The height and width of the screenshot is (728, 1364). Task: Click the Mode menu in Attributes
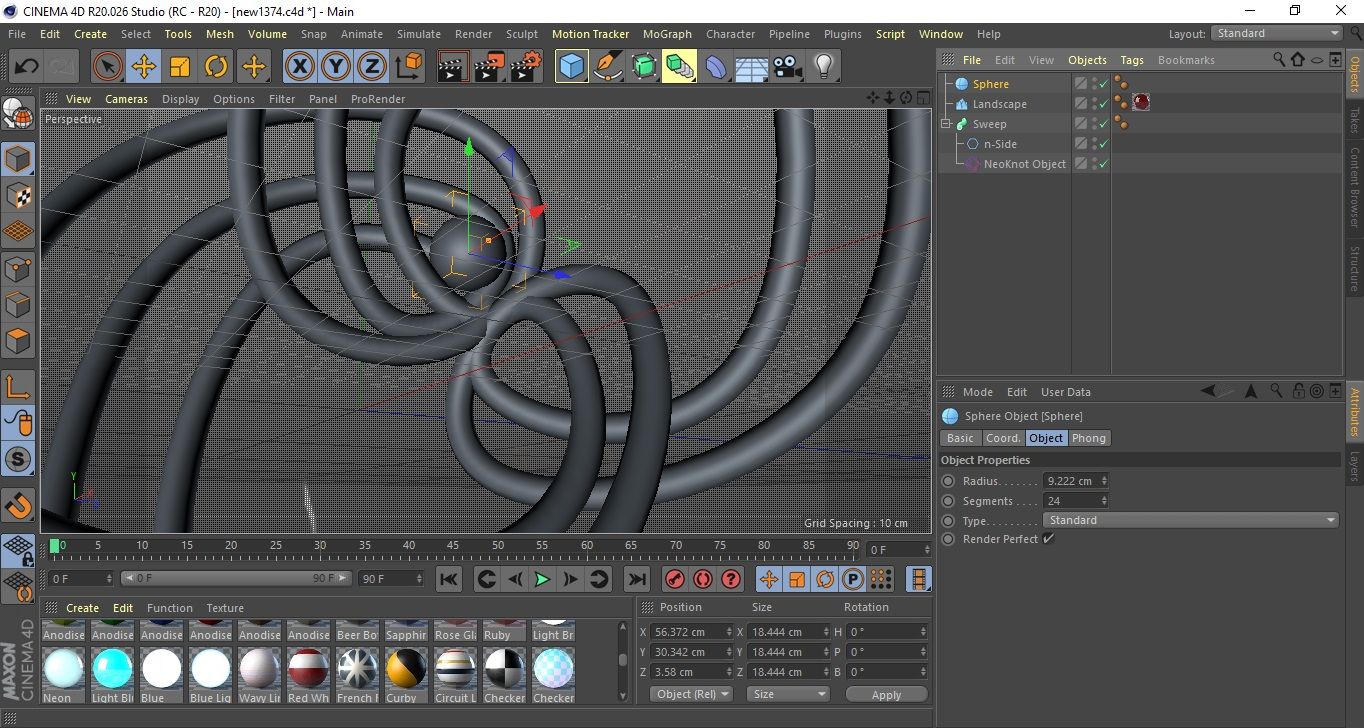(978, 392)
